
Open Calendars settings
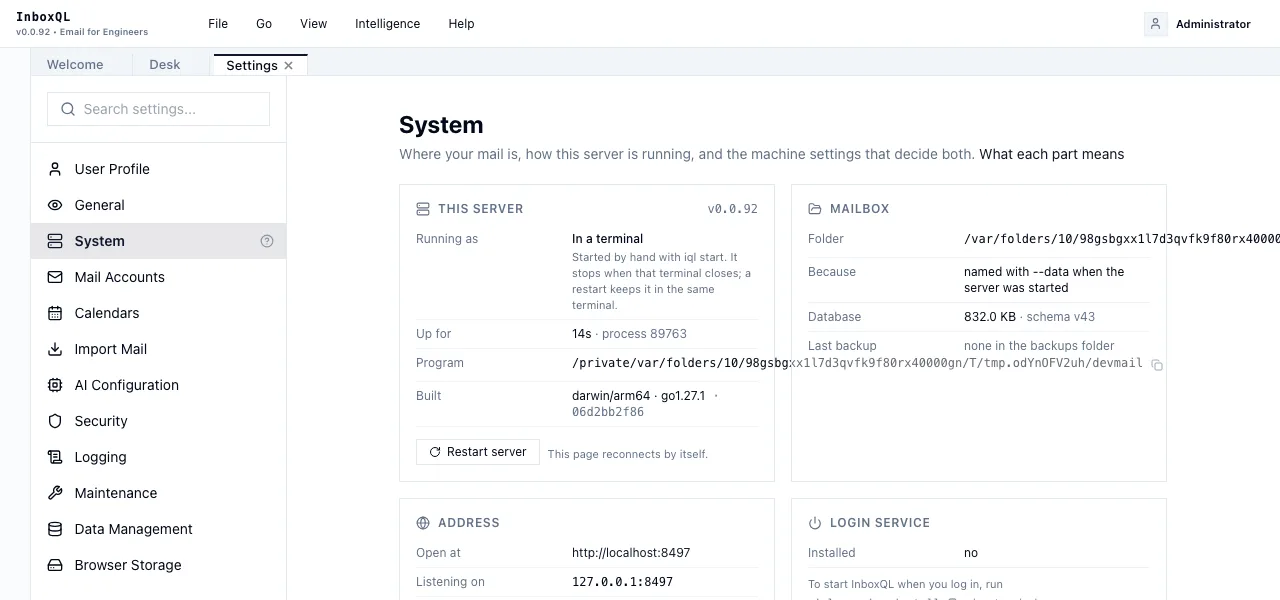158,313
